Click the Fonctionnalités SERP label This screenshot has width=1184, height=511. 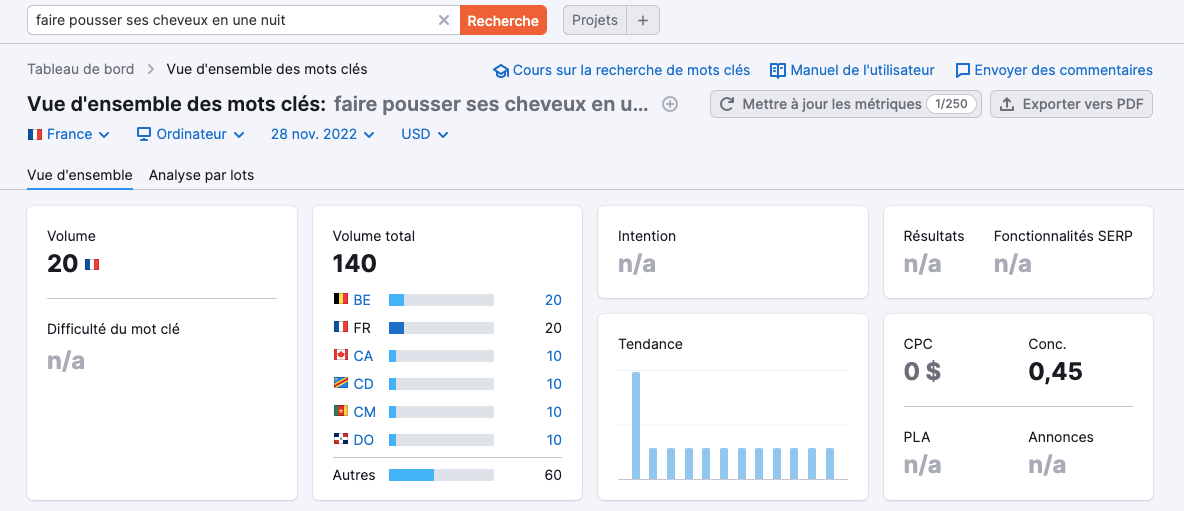coord(1063,236)
